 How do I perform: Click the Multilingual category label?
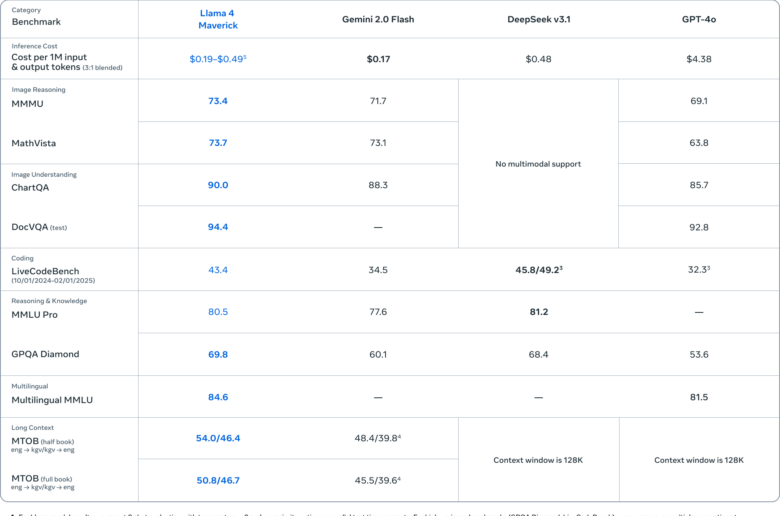30,386
